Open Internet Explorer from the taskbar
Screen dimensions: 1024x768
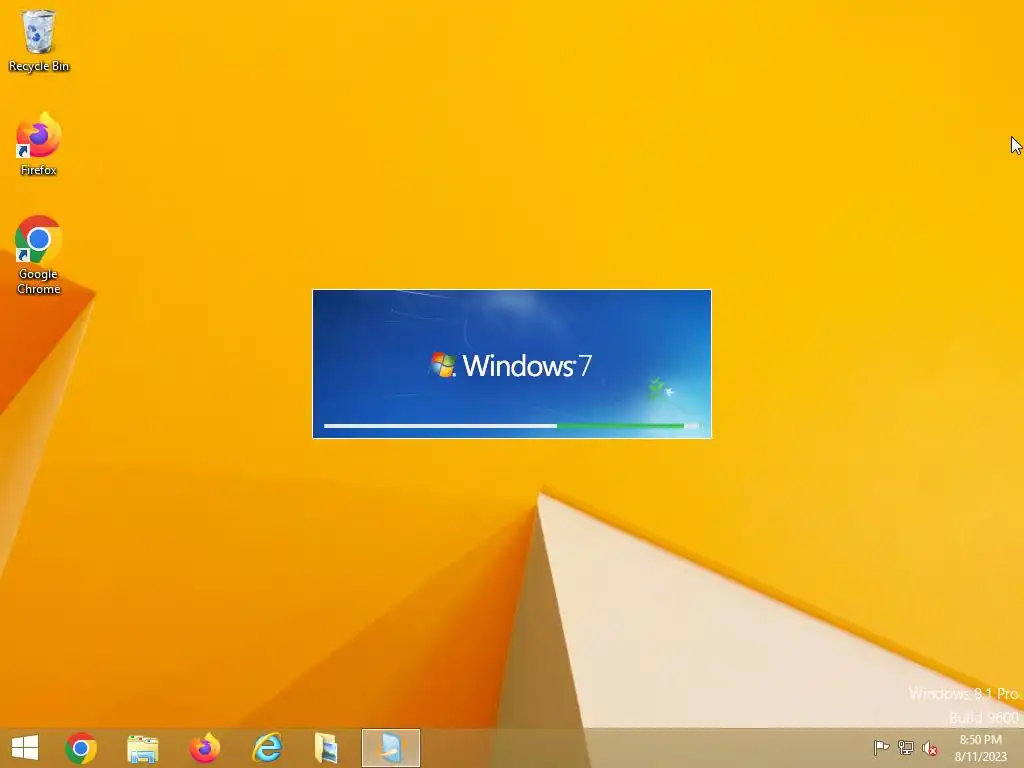(x=267, y=748)
